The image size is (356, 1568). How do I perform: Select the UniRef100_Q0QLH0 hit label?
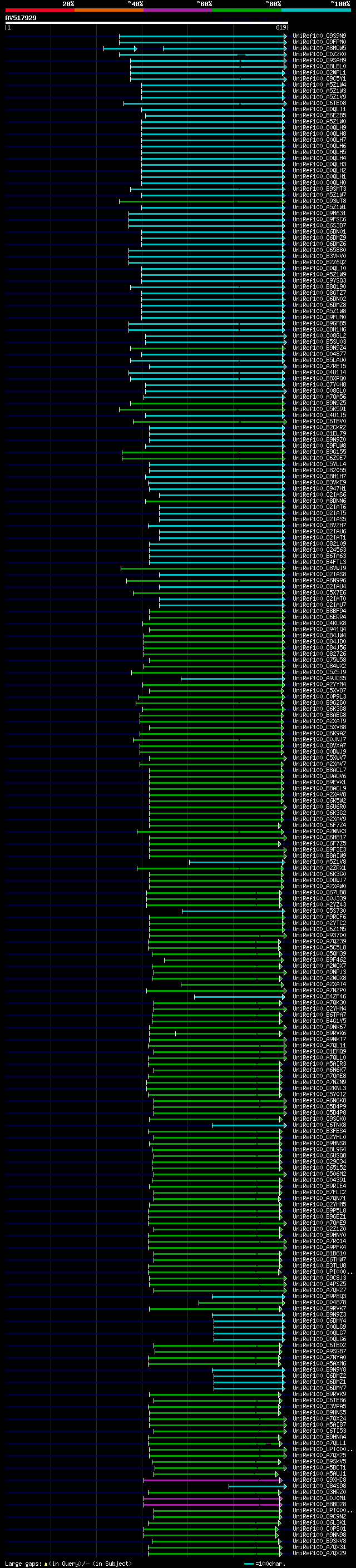[319, 182]
